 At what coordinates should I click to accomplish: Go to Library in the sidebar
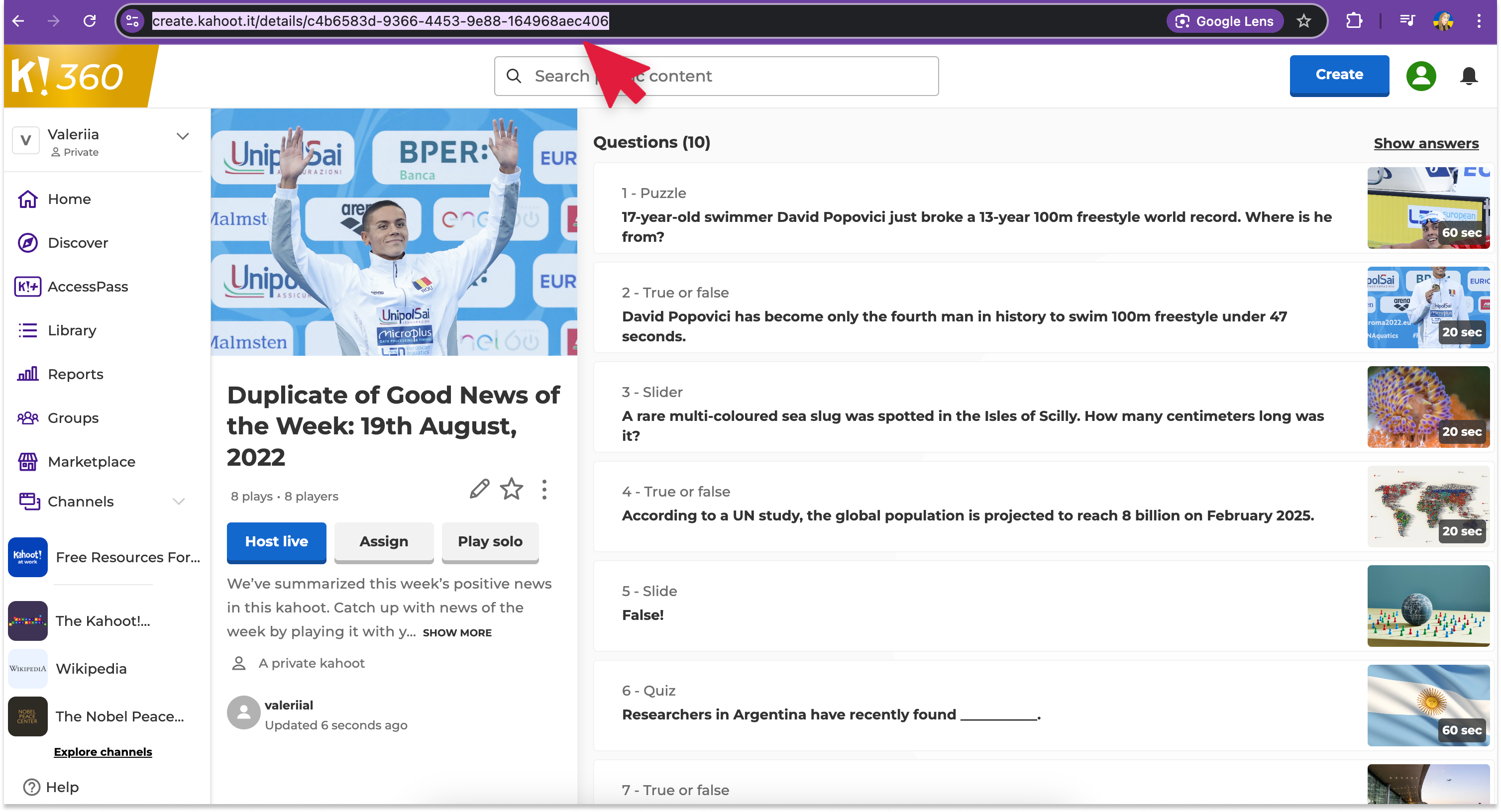coord(72,330)
